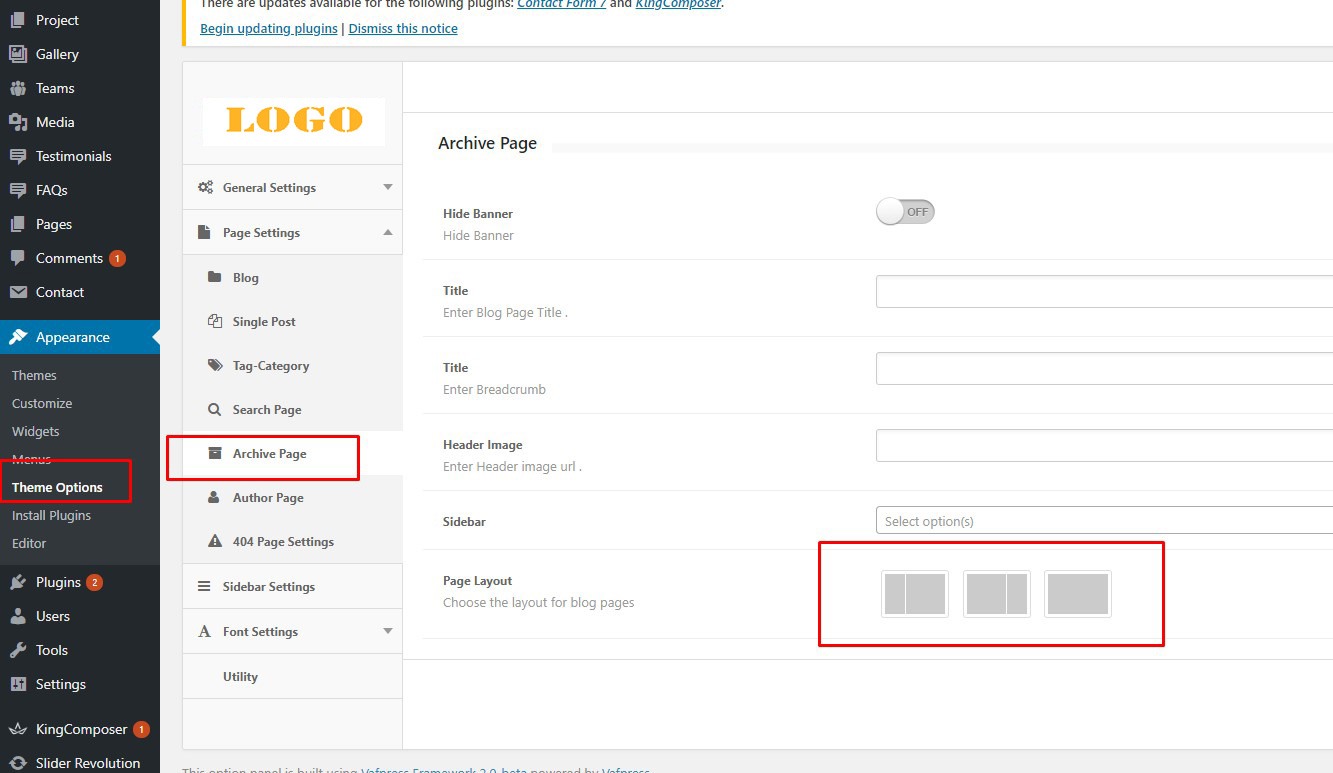The width and height of the screenshot is (1333, 773).
Task: Expand the General Settings section arrow
Action: coord(388,188)
